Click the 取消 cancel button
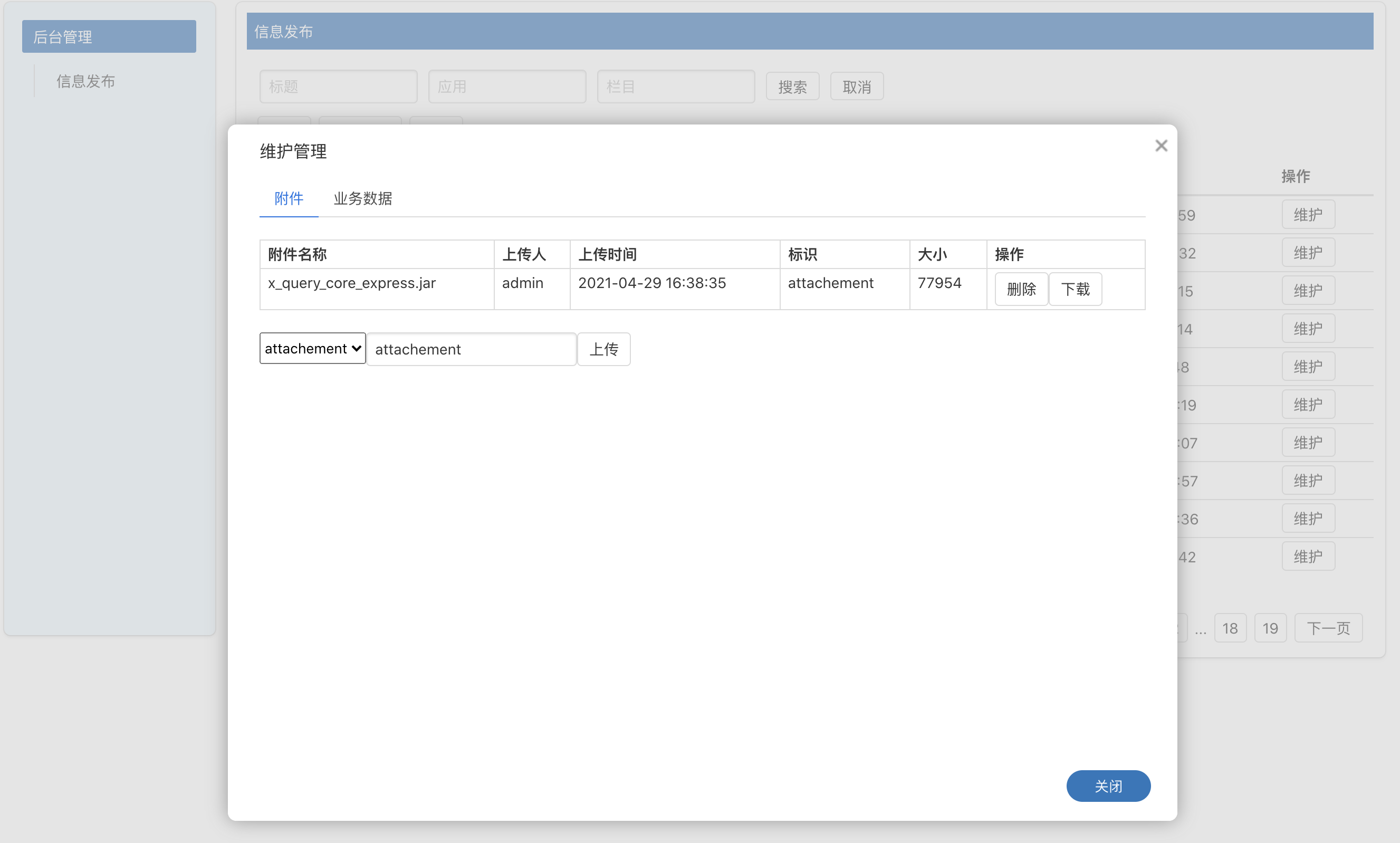The image size is (1400, 843). [x=856, y=88]
